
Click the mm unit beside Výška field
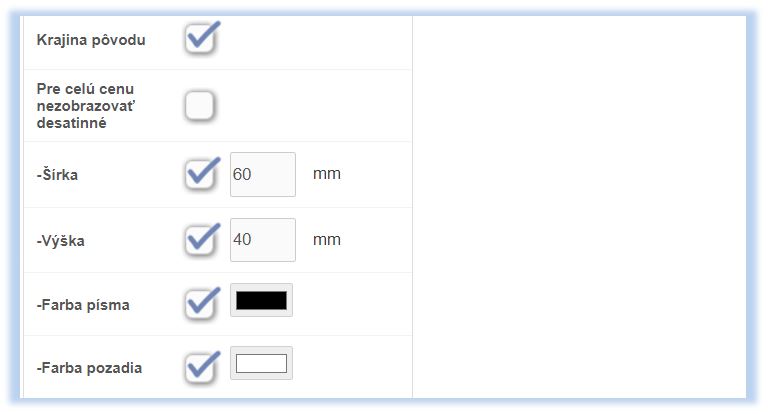[327, 240]
